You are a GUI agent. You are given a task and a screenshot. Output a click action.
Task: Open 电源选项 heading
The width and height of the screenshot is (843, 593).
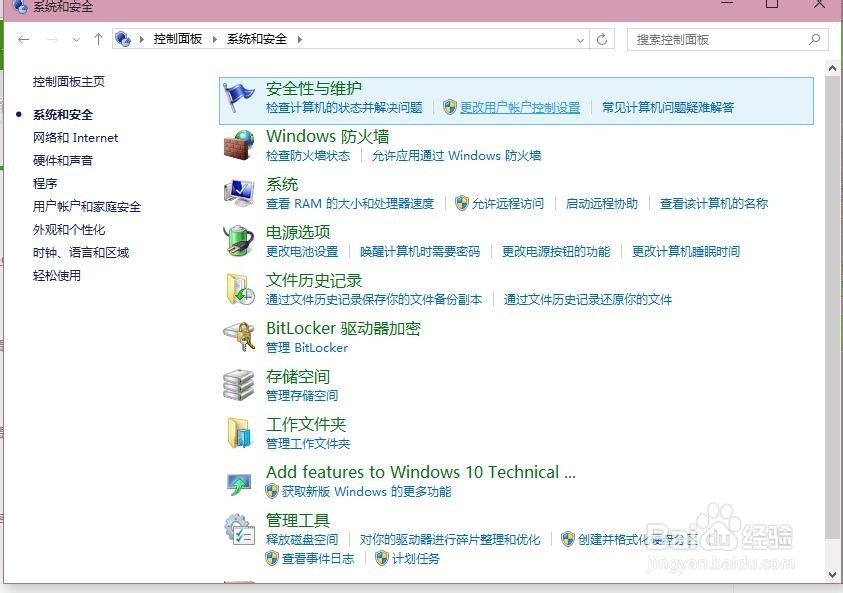[298, 232]
